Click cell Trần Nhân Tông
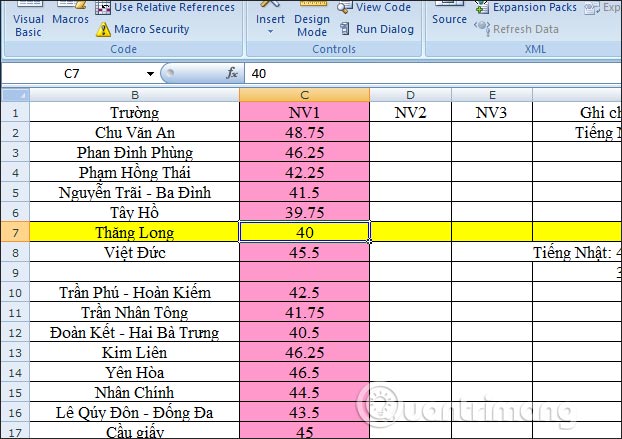 (x=135, y=312)
